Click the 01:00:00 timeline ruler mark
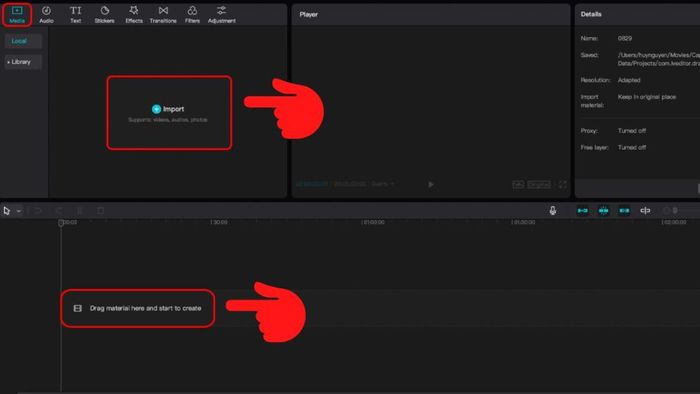This screenshot has height=394, width=700. pyautogui.click(x=373, y=222)
